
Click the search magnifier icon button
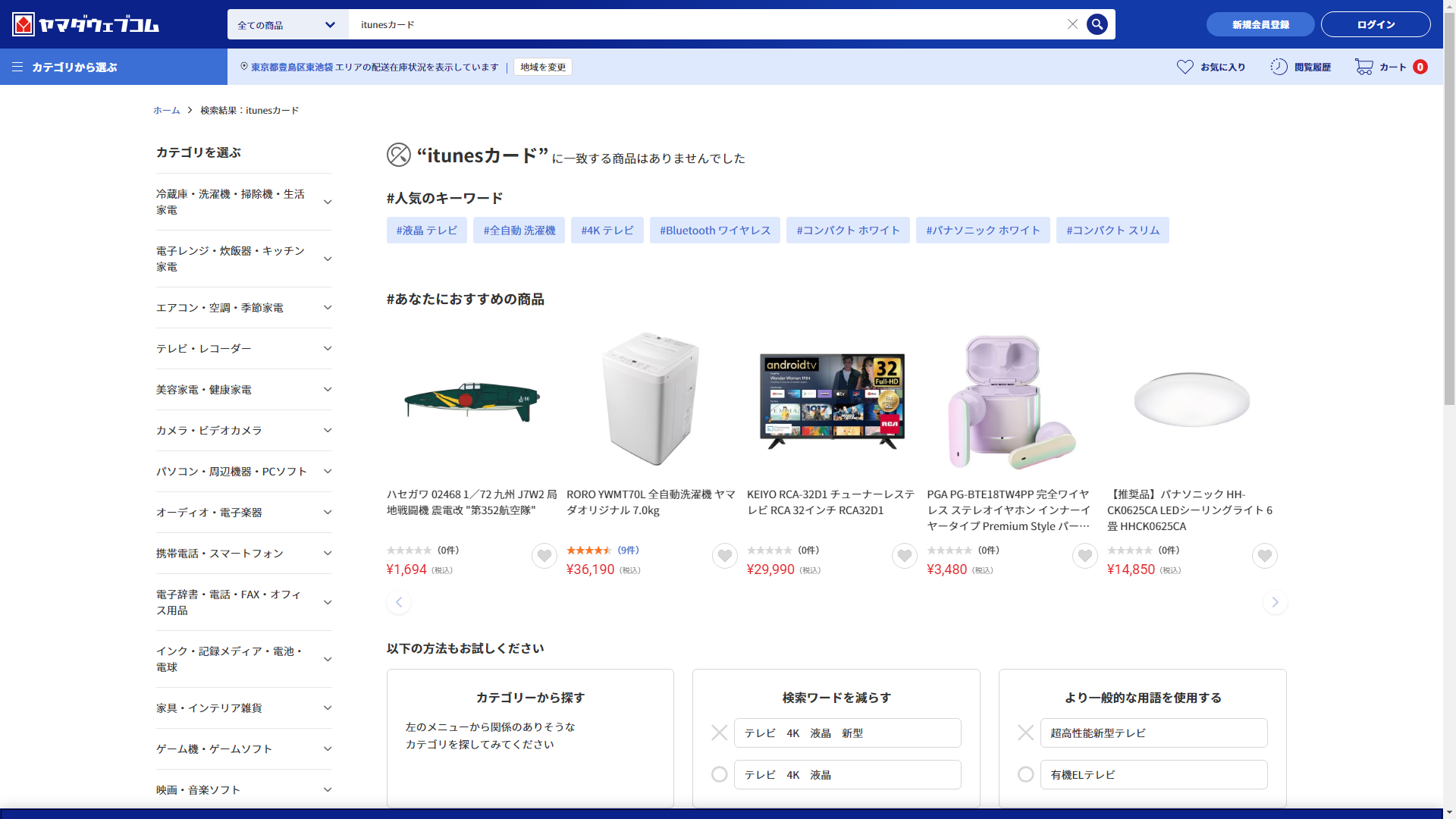[1097, 24]
